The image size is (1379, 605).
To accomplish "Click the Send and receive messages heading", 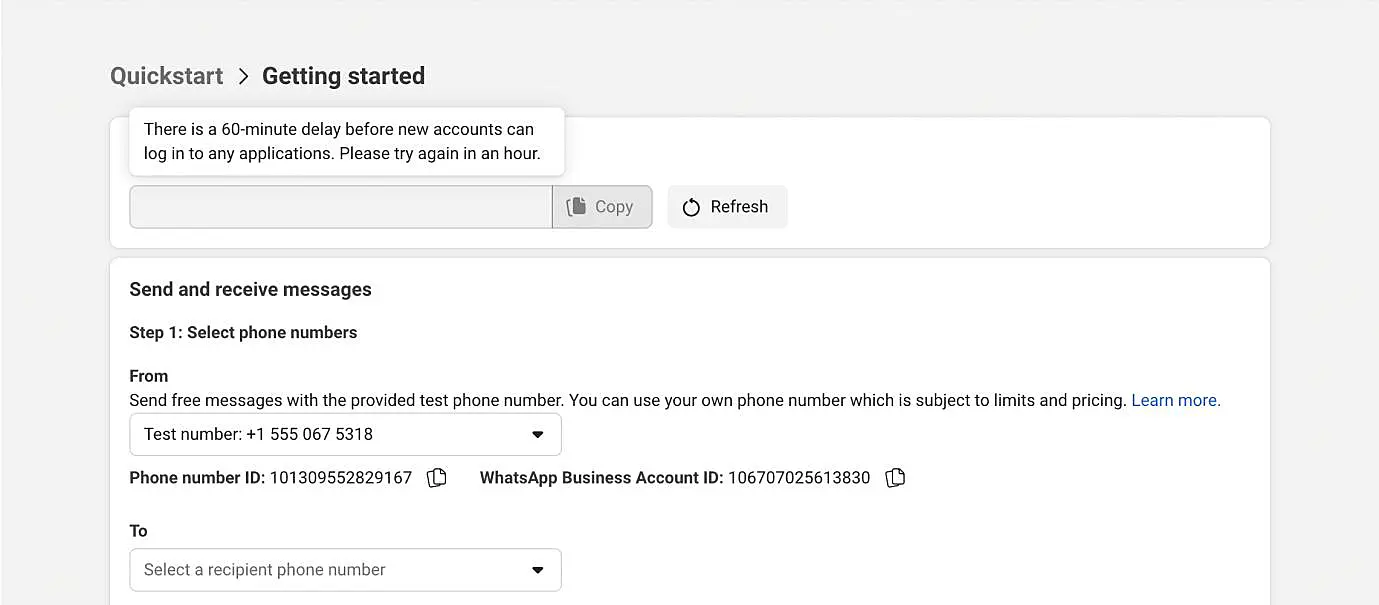I will [250, 289].
